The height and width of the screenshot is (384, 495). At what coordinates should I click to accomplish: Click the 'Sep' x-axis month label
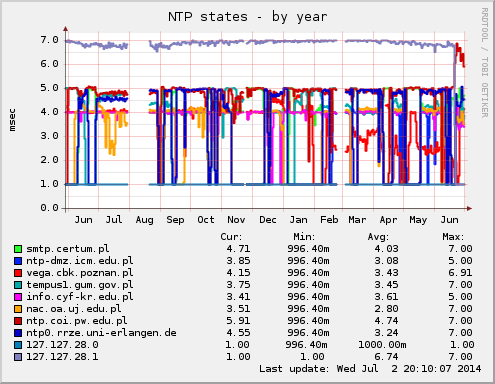click(x=175, y=220)
